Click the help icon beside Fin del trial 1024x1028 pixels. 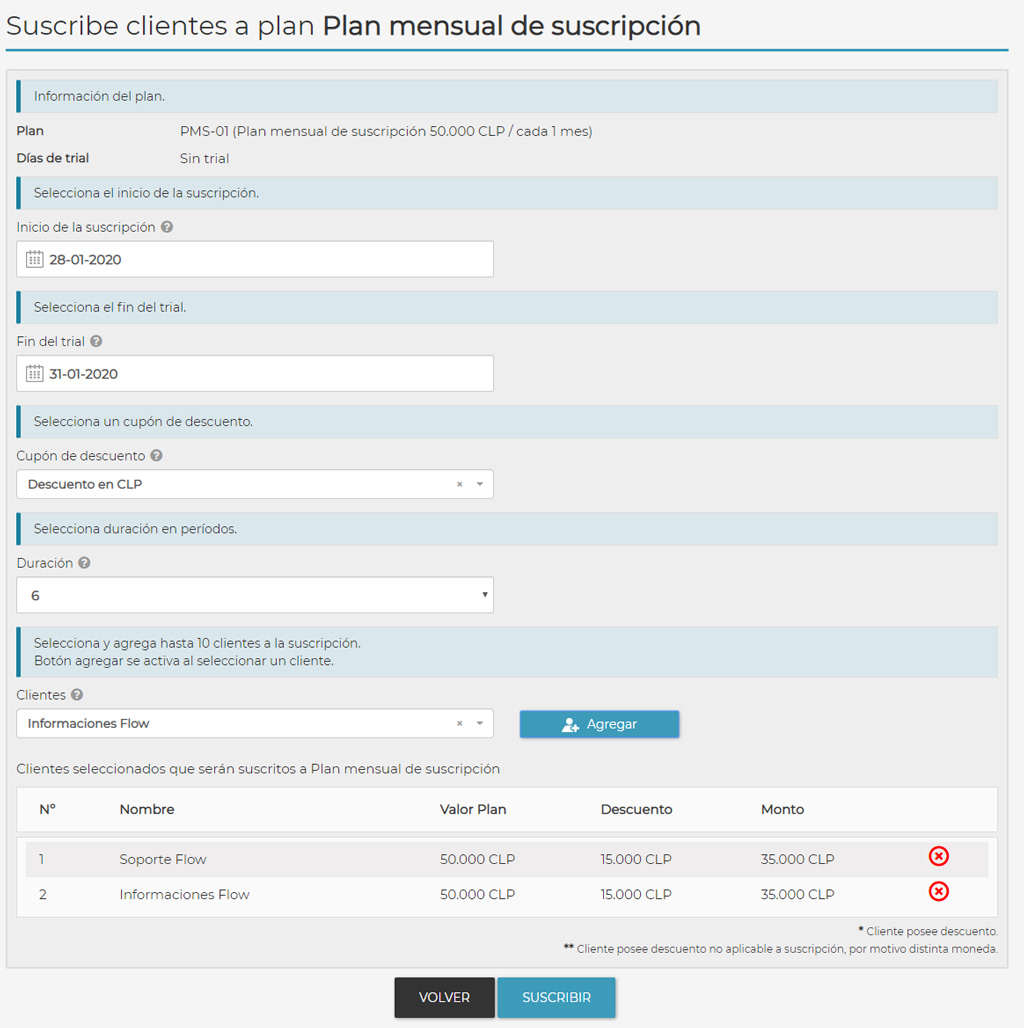click(96, 341)
